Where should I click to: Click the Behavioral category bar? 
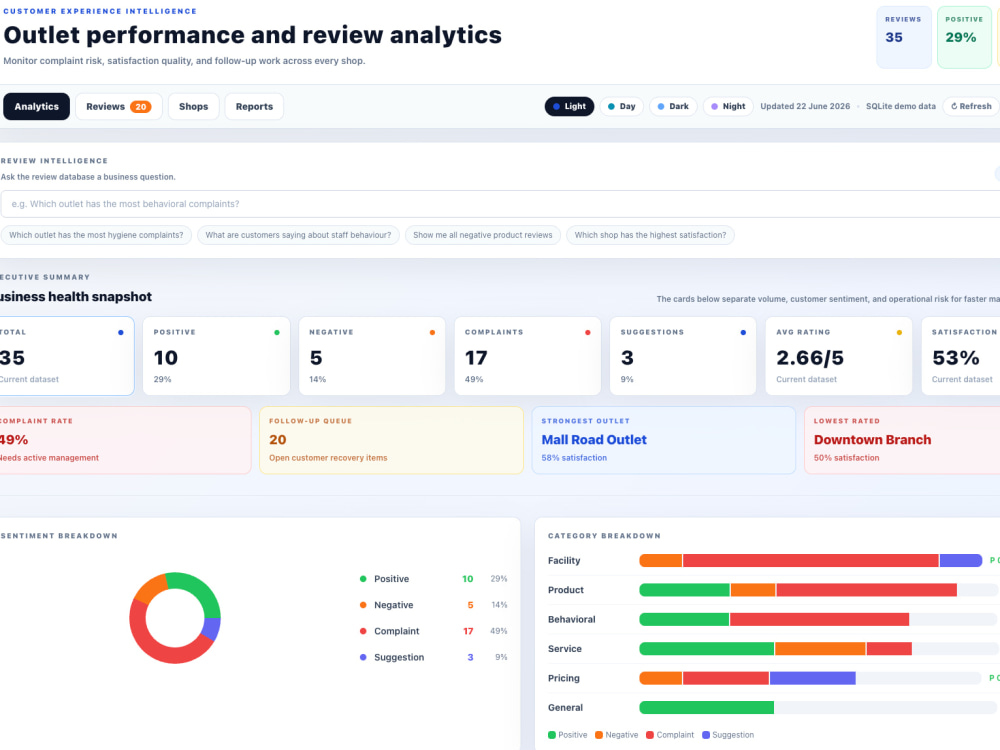click(x=818, y=619)
